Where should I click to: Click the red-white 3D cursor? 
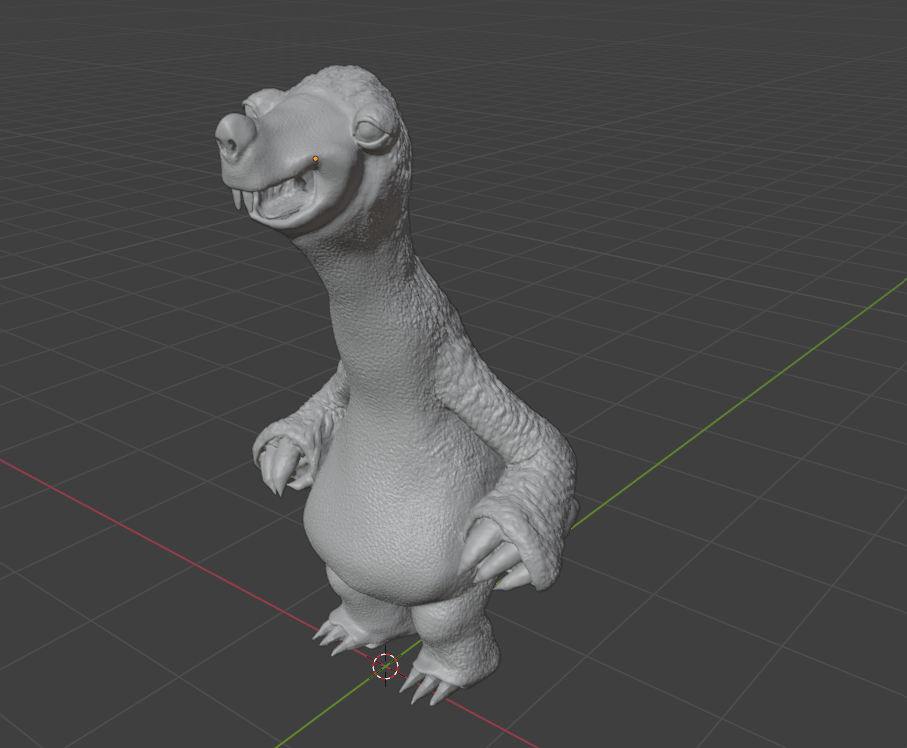click(386, 666)
